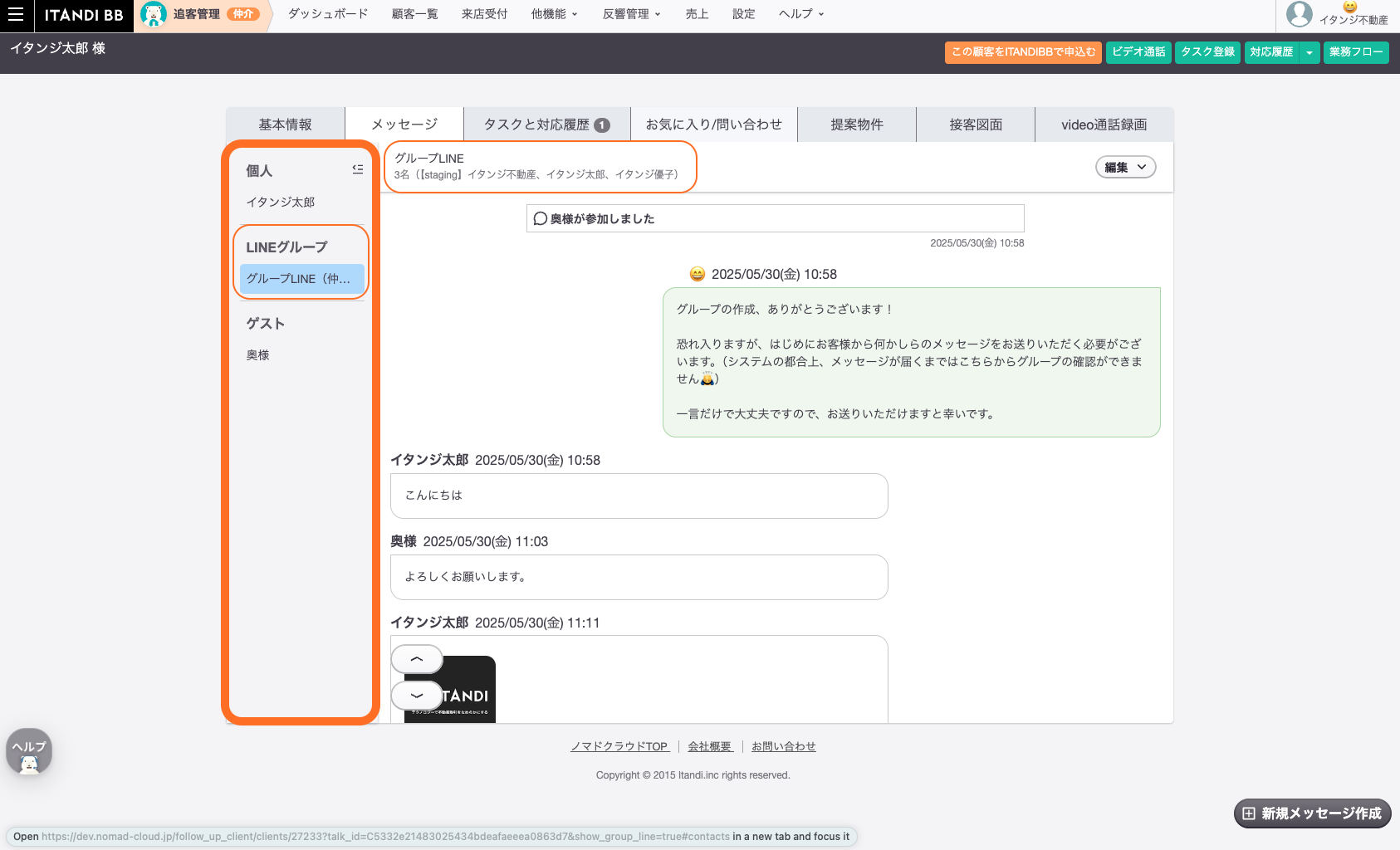The height and width of the screenshot is (850, 1400).
Task: Open the 売上 menu item
Action: coord(697,14)
